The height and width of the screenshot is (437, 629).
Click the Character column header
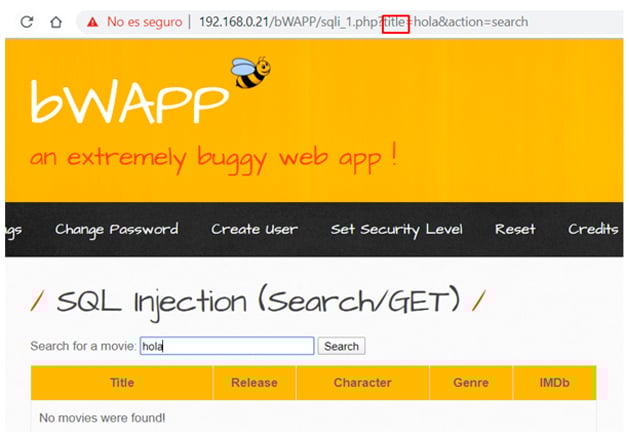pyautogui.click(x=362, y=383)
